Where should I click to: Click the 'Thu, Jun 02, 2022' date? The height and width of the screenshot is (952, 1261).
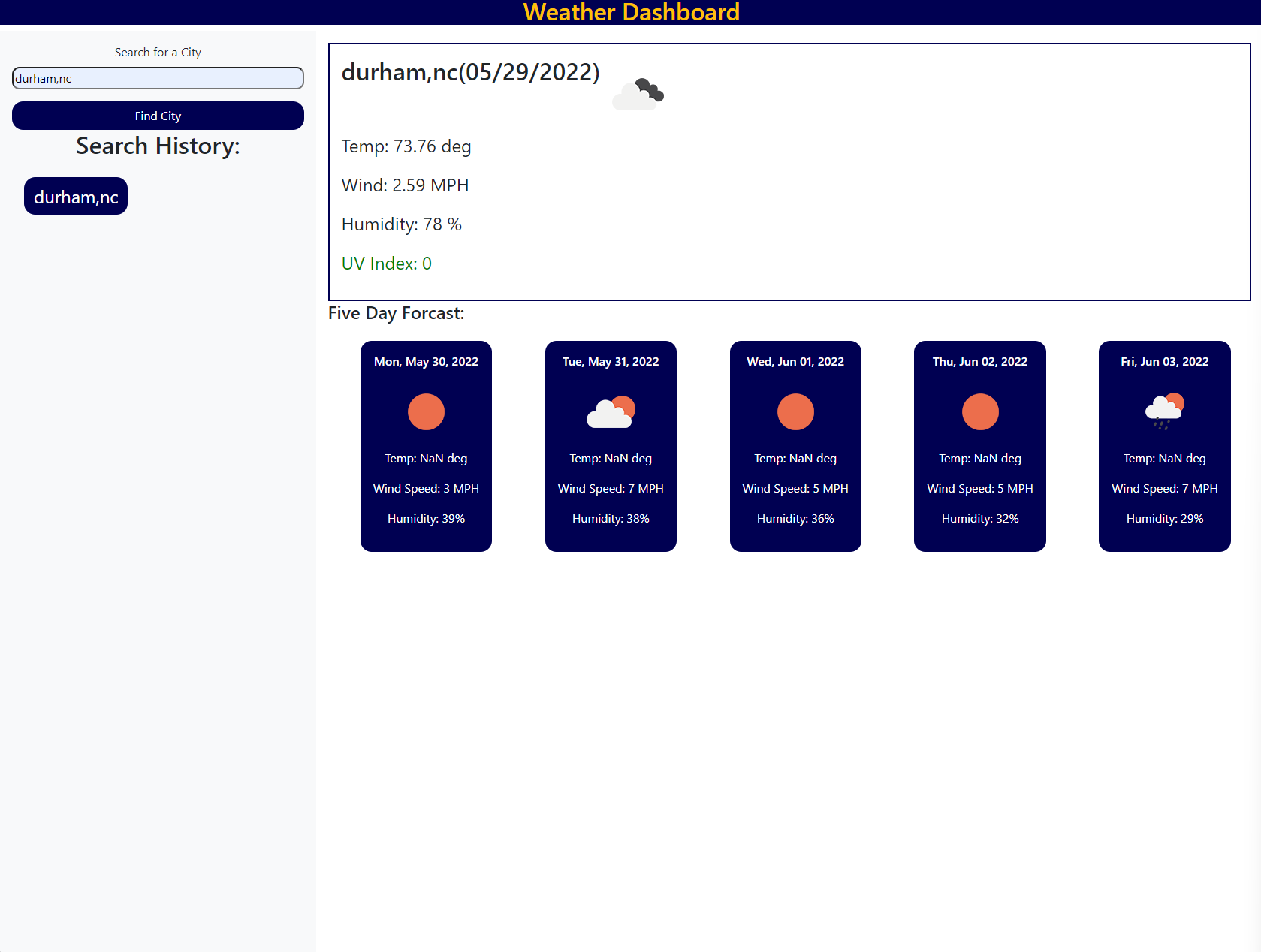coord(980,361)
